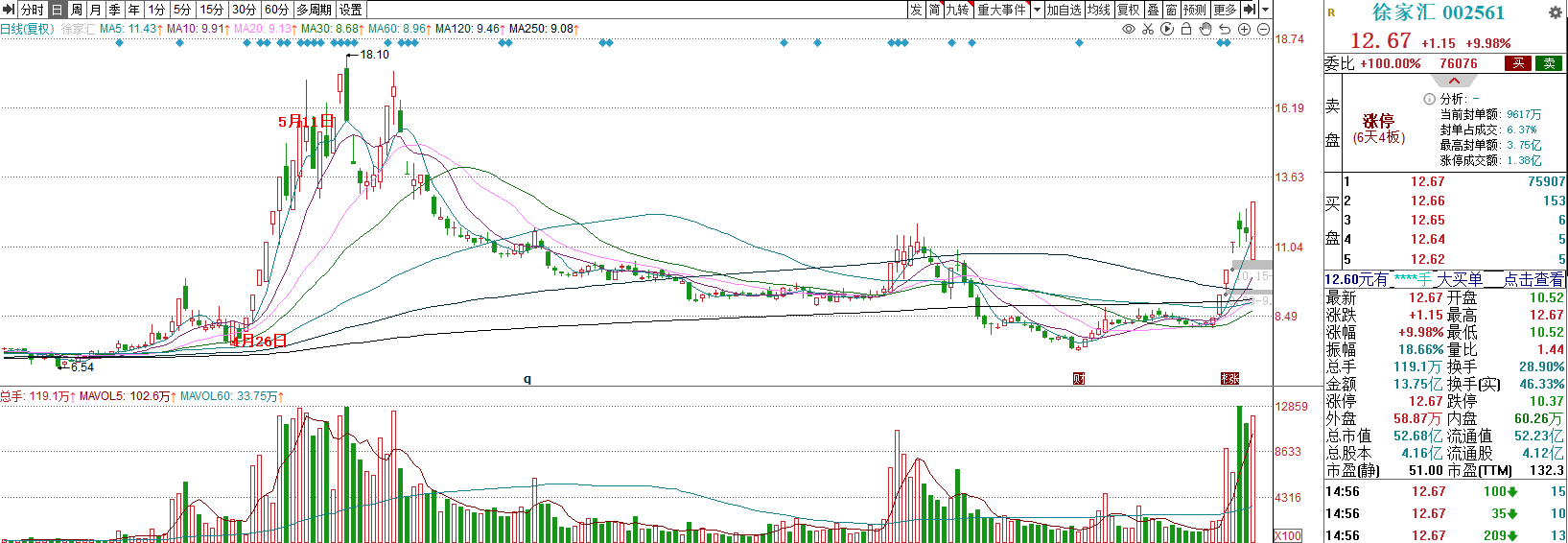Open the 更多 more options button
The height and width of the screenshot is (543, 1568).
(x=1225, y=10)
